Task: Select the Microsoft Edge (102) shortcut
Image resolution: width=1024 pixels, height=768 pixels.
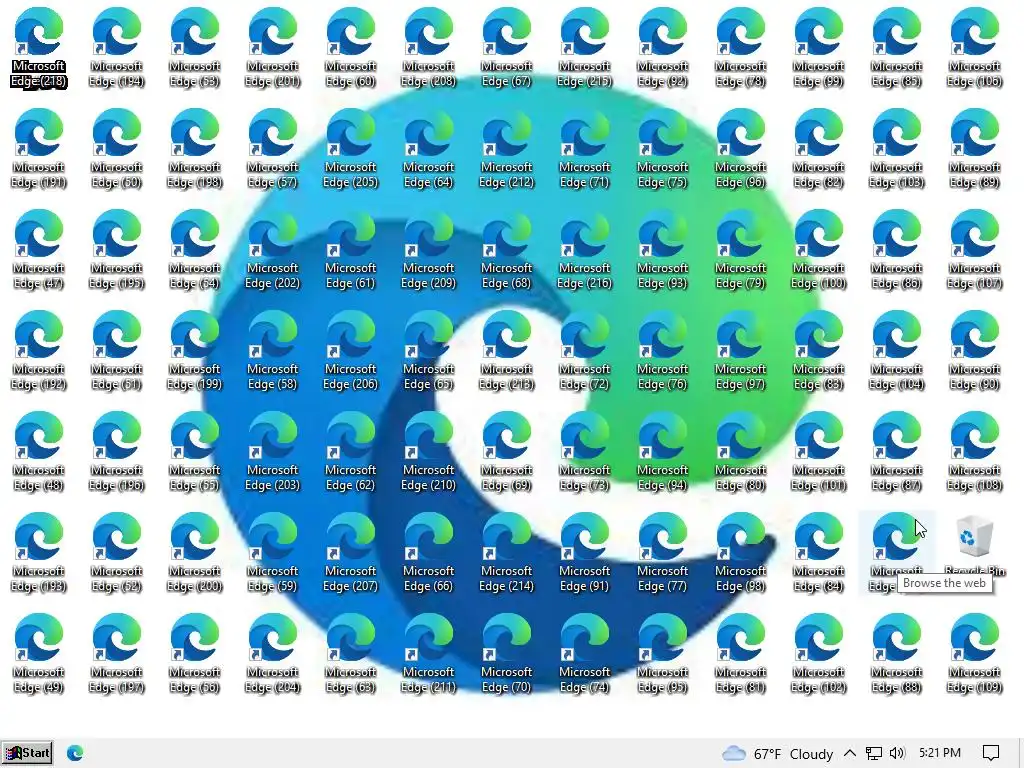Action: (x=818, y=654)
